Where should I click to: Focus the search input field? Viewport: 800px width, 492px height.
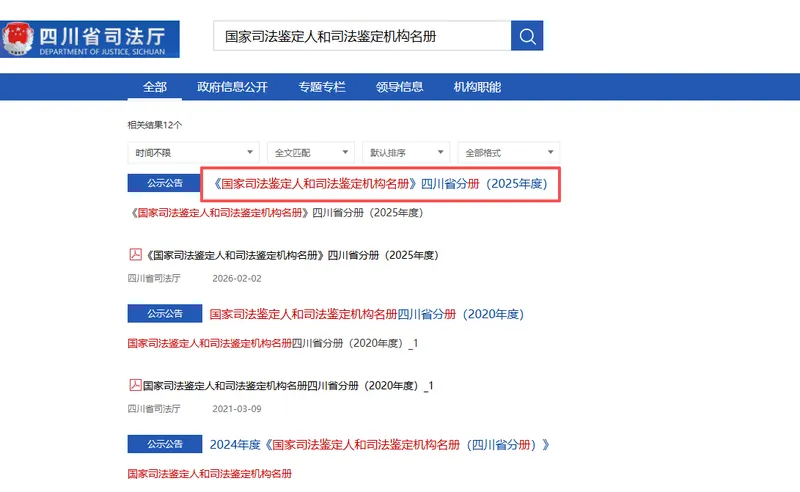tap(362, 36)
